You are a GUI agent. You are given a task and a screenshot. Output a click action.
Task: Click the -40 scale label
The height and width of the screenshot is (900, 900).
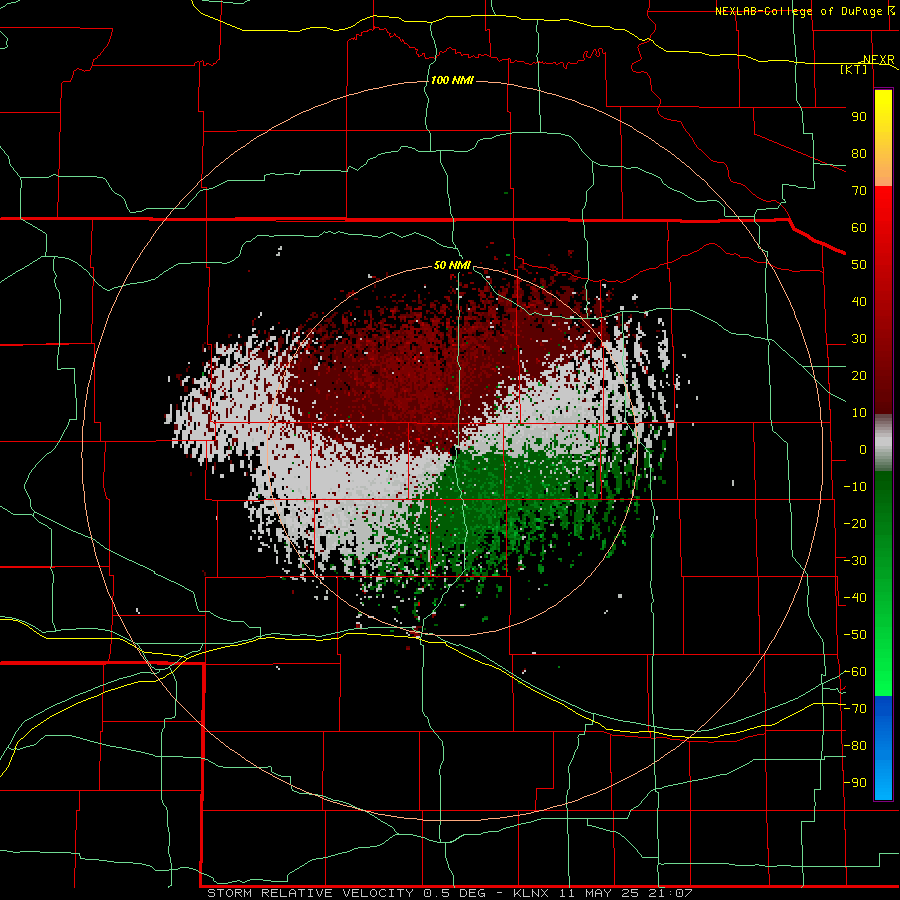coord(855,598)
